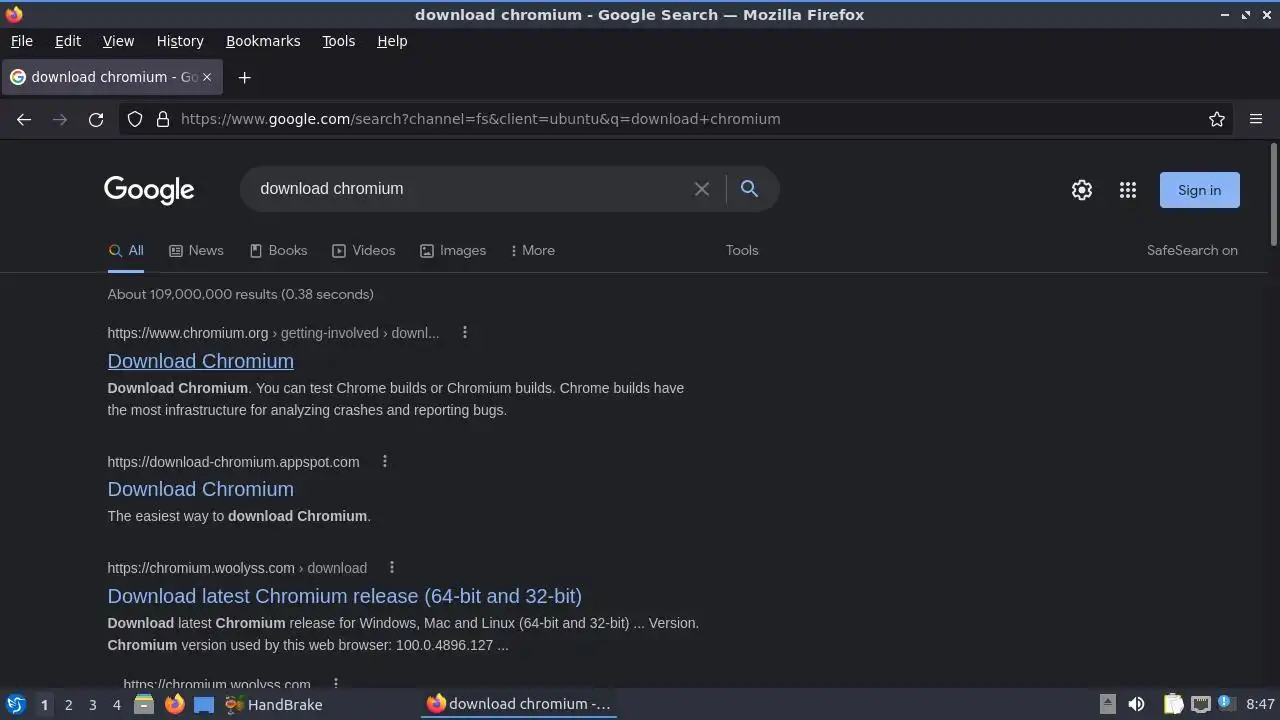The width and height of the screenshot is (1280, 720).
Task: Open Download latest Chromium release link
Action: pyautogui.click(x=345, y=596)
